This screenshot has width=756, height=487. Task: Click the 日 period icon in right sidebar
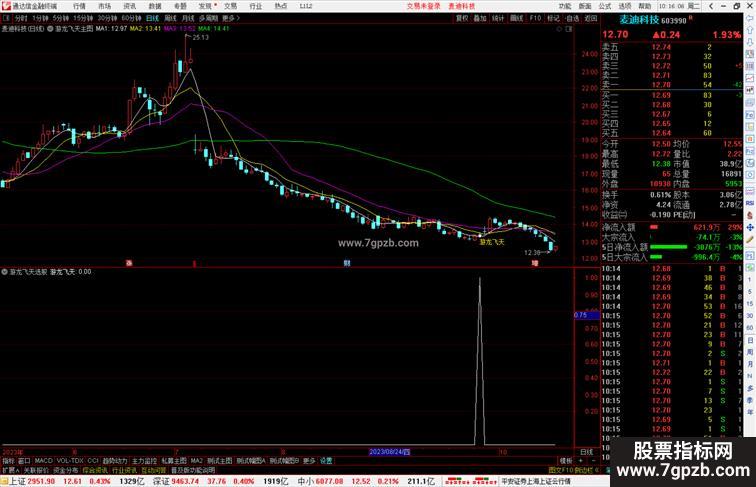750,340
